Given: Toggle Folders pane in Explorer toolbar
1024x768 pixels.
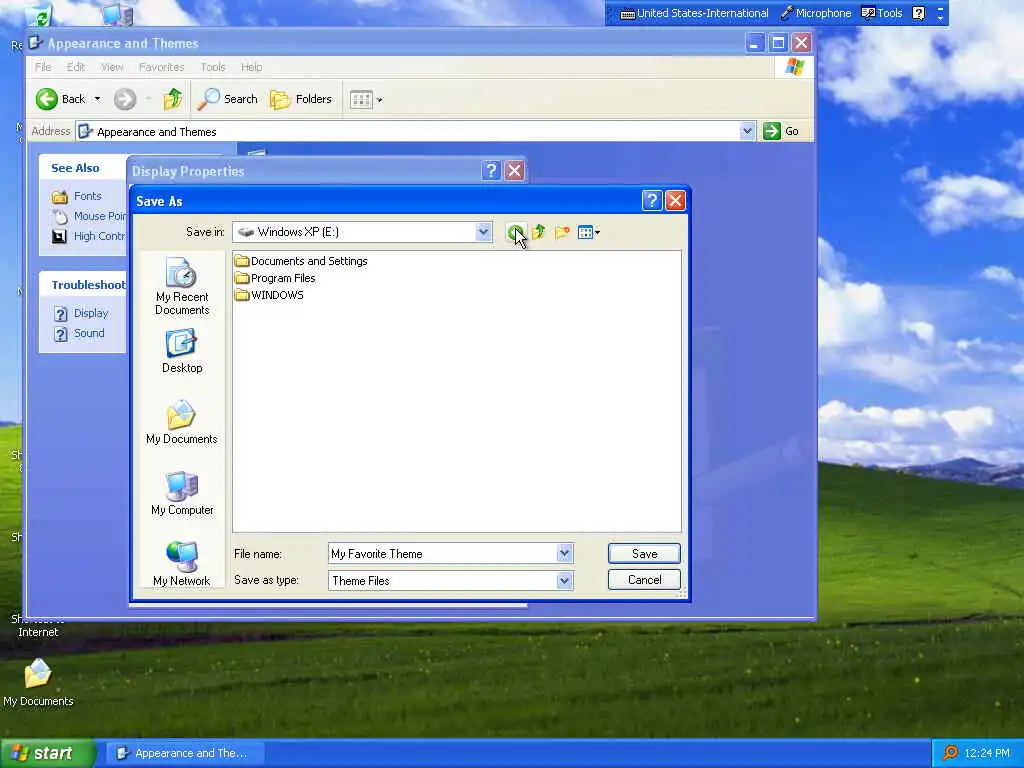Looking at the screenshot, I should pos(301,99).
